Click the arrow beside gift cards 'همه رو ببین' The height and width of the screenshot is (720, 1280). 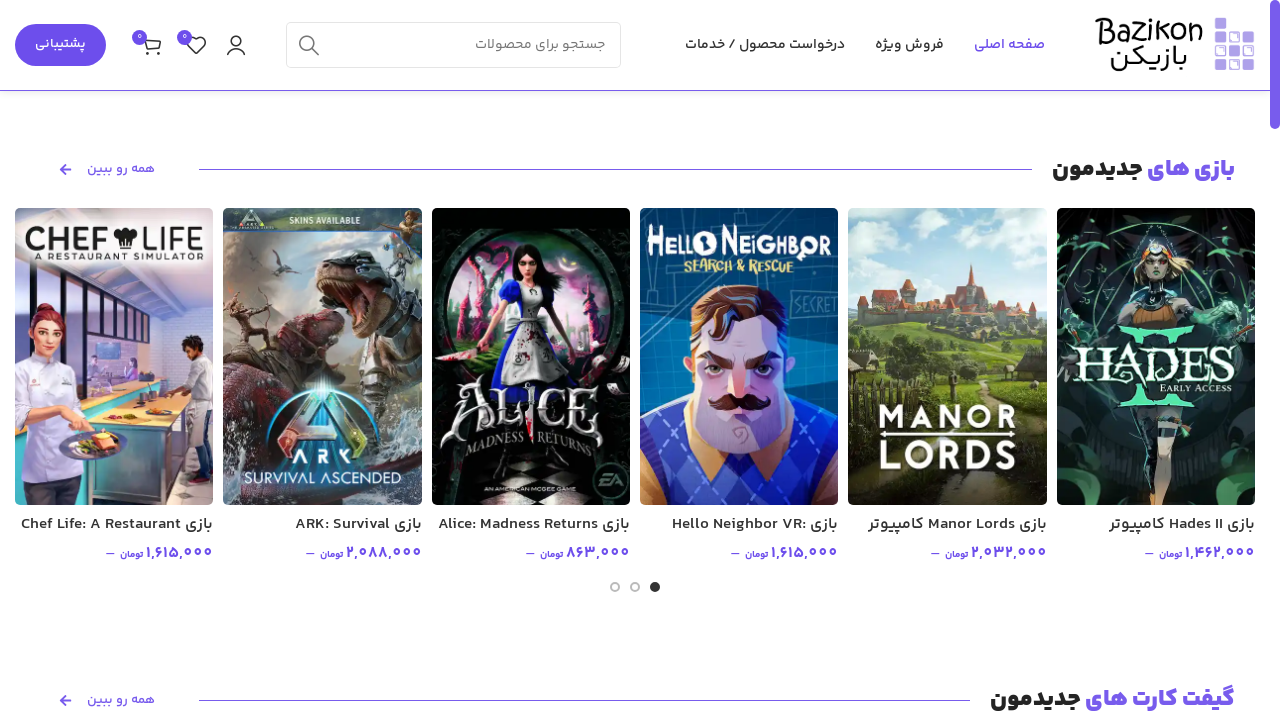[66, 700]
